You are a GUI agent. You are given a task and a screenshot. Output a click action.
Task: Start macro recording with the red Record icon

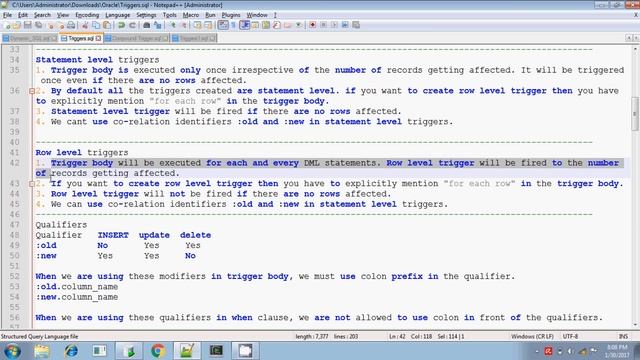tap(312, 25)
